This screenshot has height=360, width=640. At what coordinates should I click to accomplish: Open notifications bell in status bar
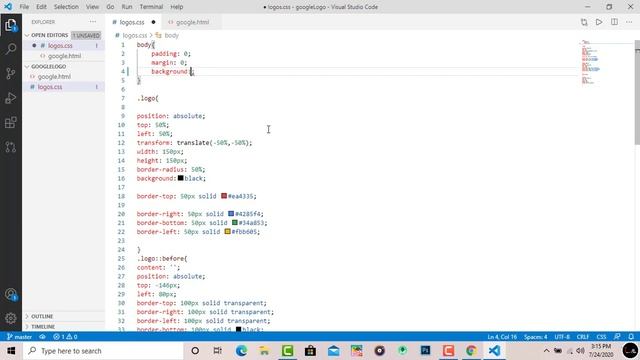631,337
